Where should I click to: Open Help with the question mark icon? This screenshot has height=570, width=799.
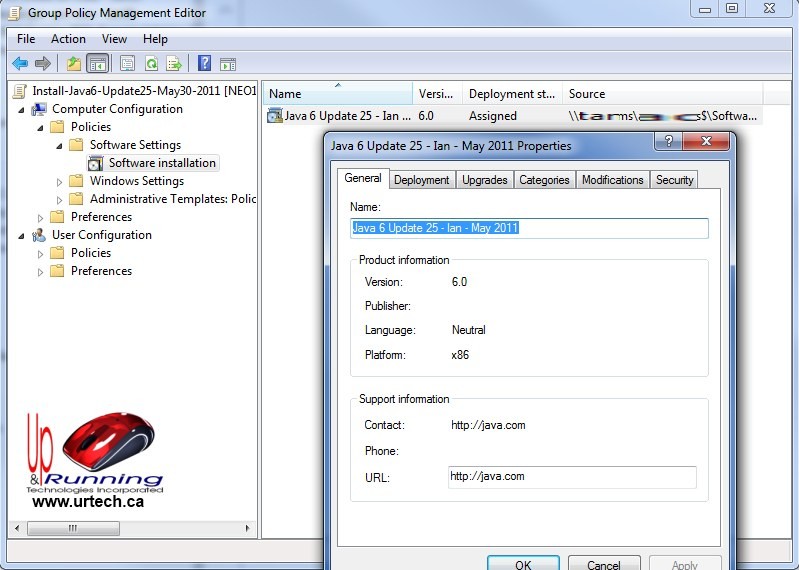(204, 64)
